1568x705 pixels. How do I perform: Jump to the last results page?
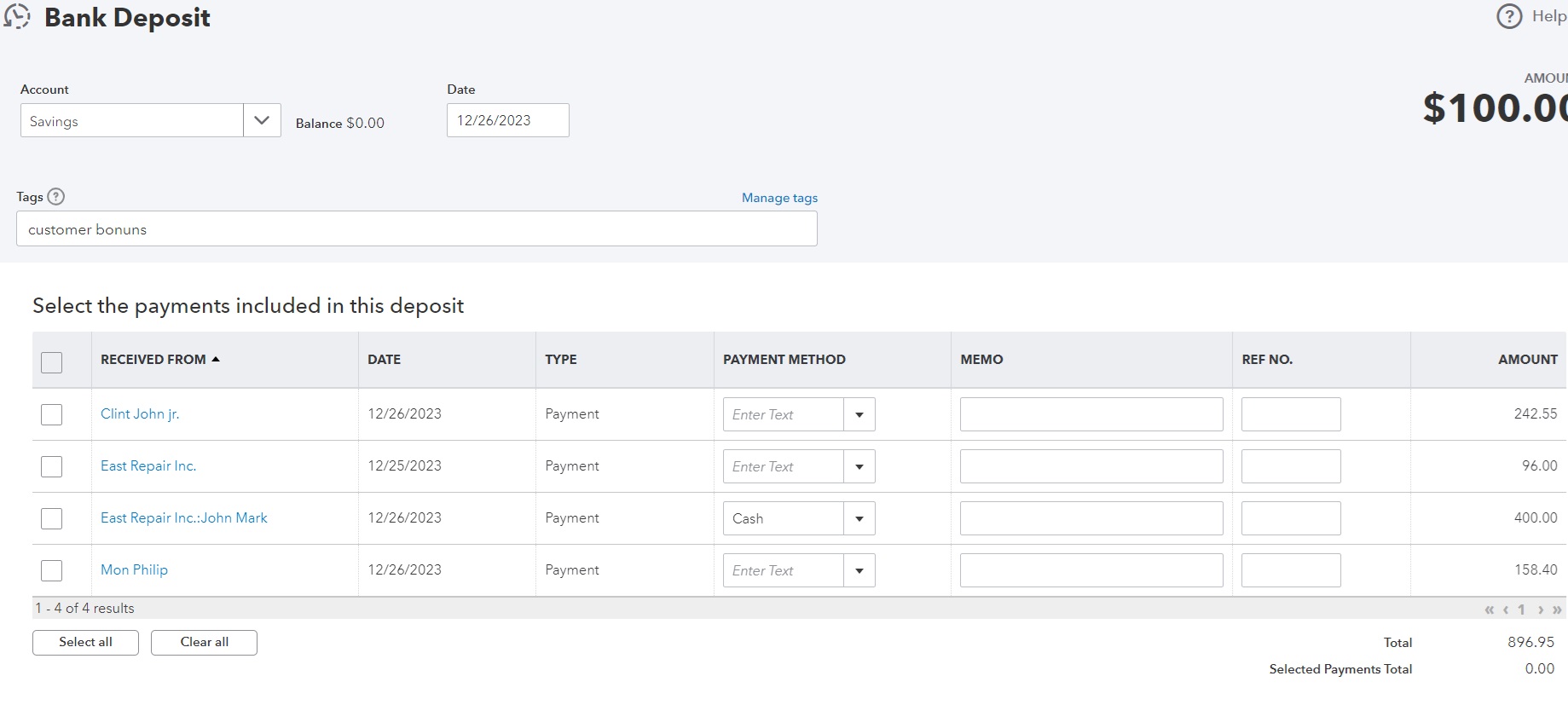[1558, 610]
